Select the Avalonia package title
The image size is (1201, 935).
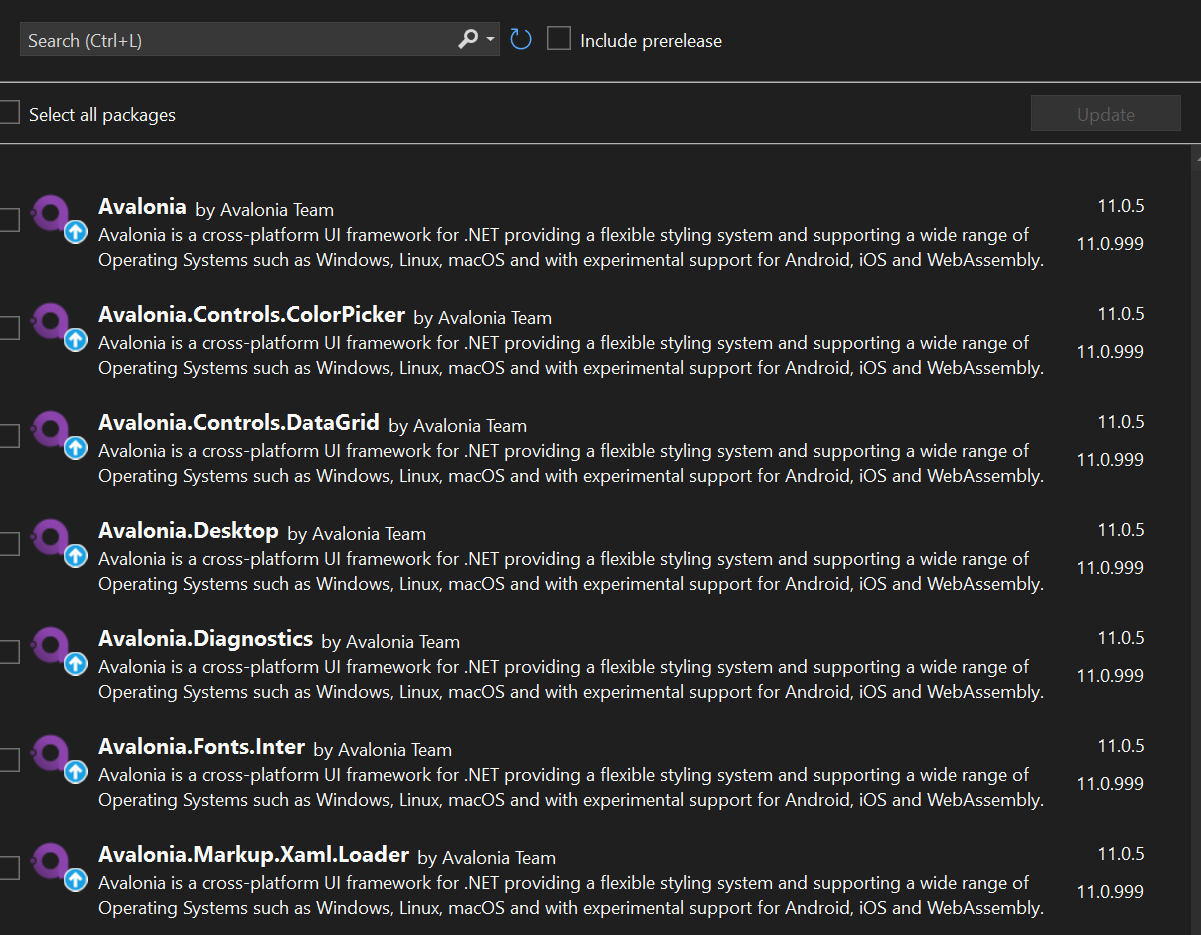142,206
